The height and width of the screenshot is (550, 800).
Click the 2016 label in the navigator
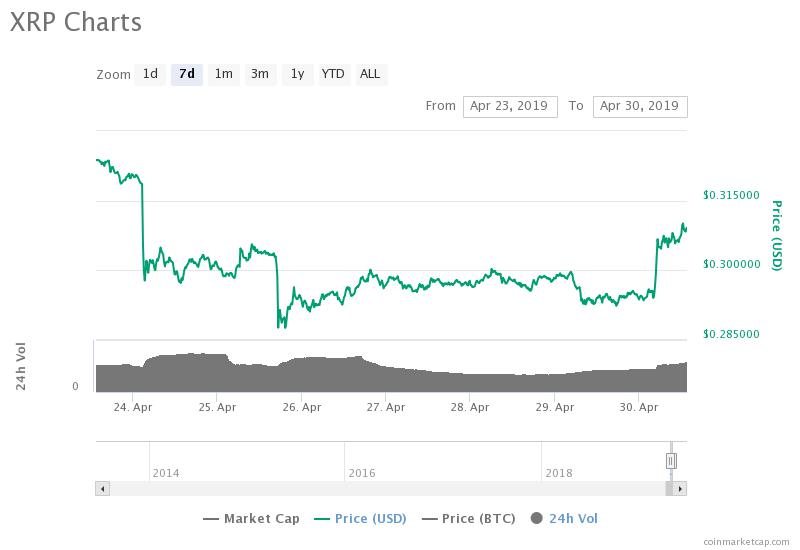(x=362, y=473)
